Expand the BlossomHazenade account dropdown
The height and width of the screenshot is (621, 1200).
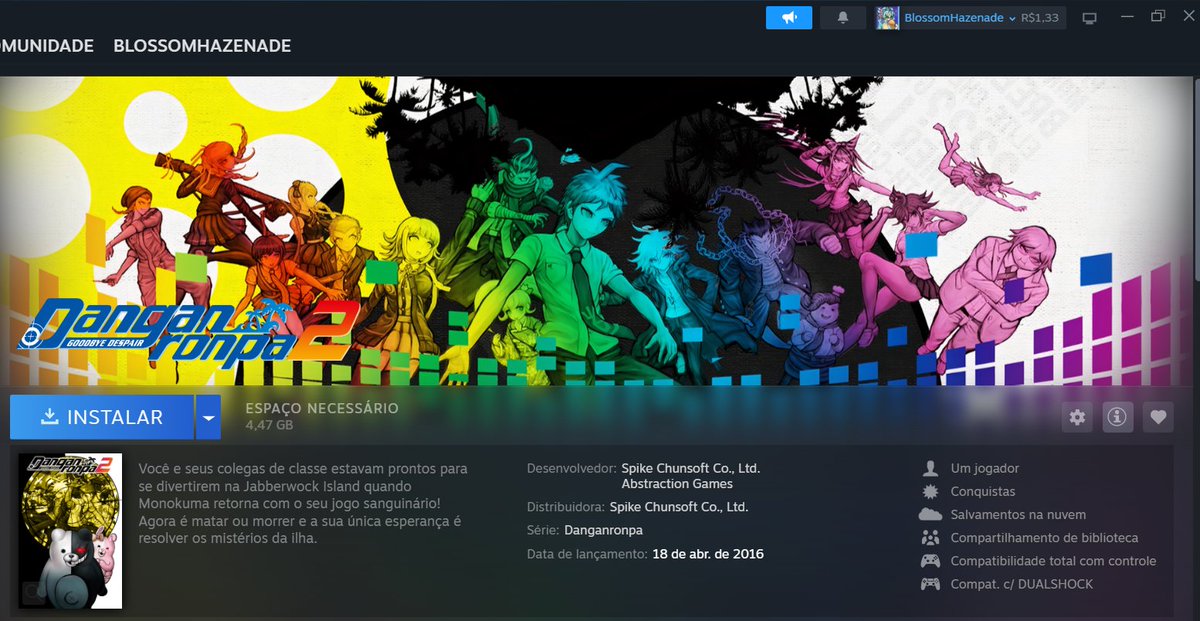[1012, 18]
